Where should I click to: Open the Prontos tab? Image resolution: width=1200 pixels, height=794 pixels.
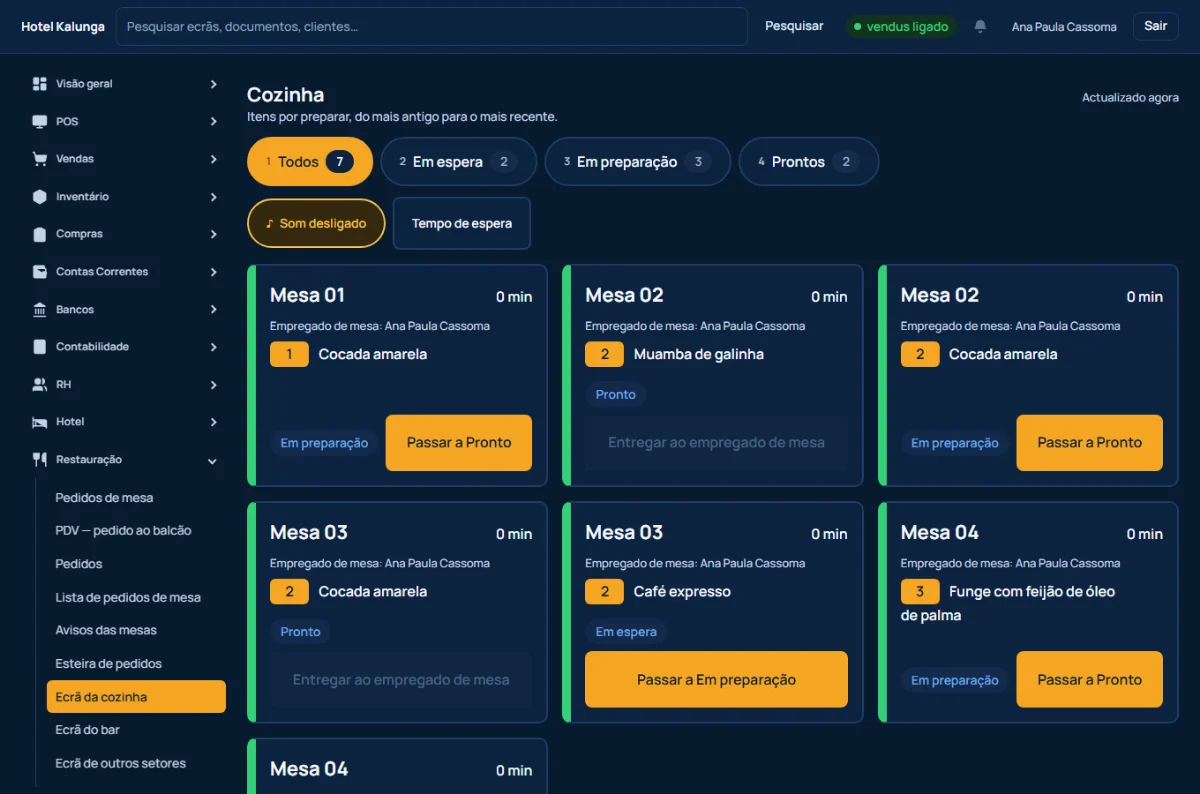809,162
